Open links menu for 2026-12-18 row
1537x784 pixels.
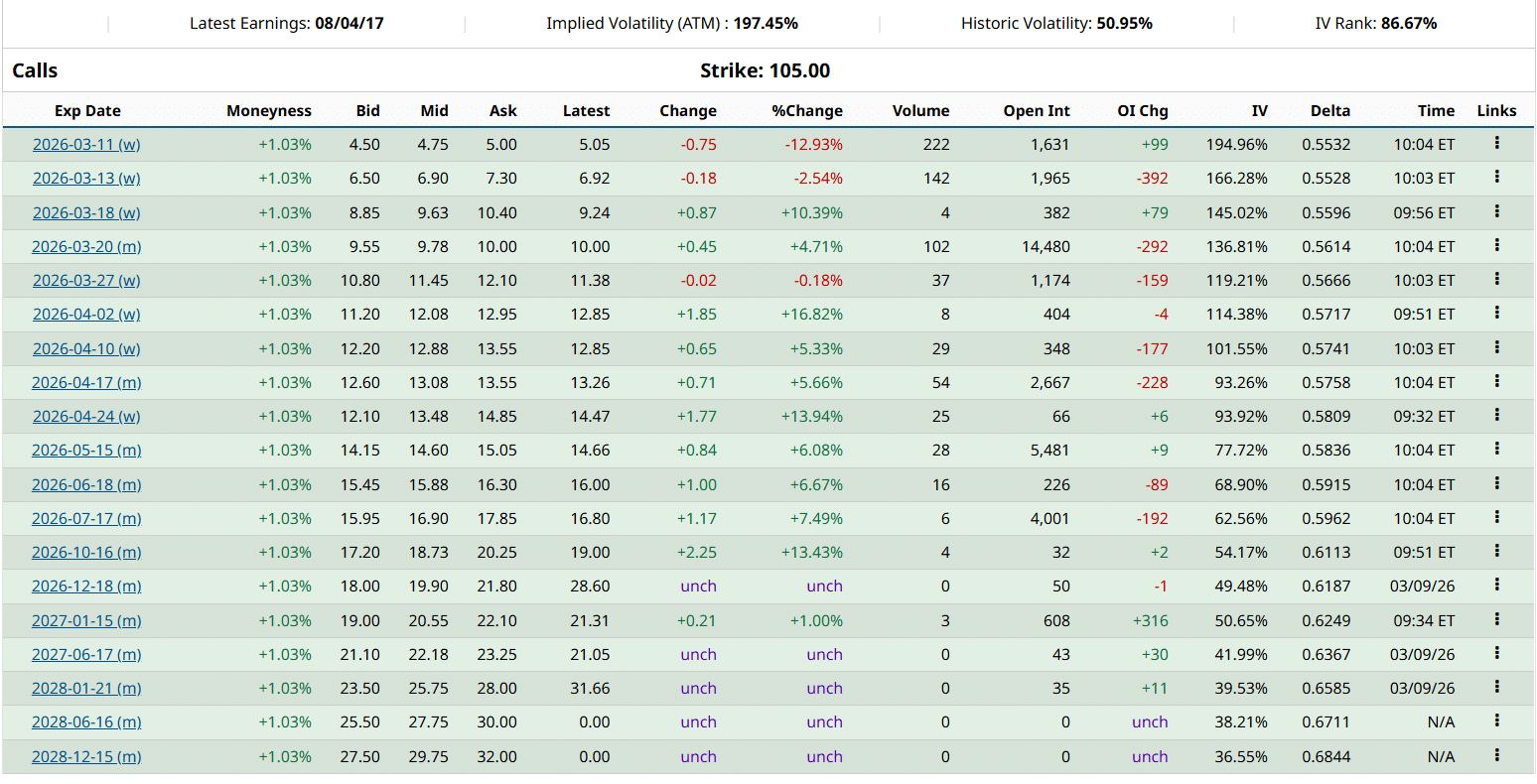tap(1496, 586)
